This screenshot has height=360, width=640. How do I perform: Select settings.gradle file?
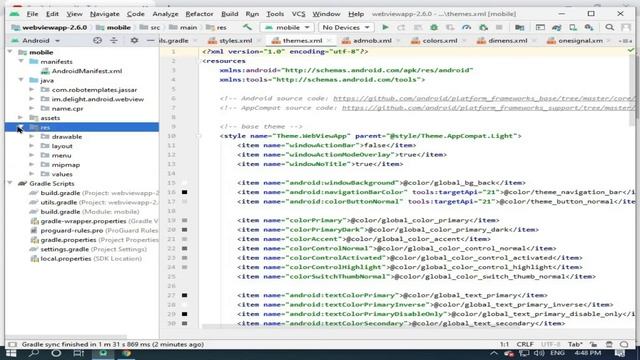coord(88,249)
